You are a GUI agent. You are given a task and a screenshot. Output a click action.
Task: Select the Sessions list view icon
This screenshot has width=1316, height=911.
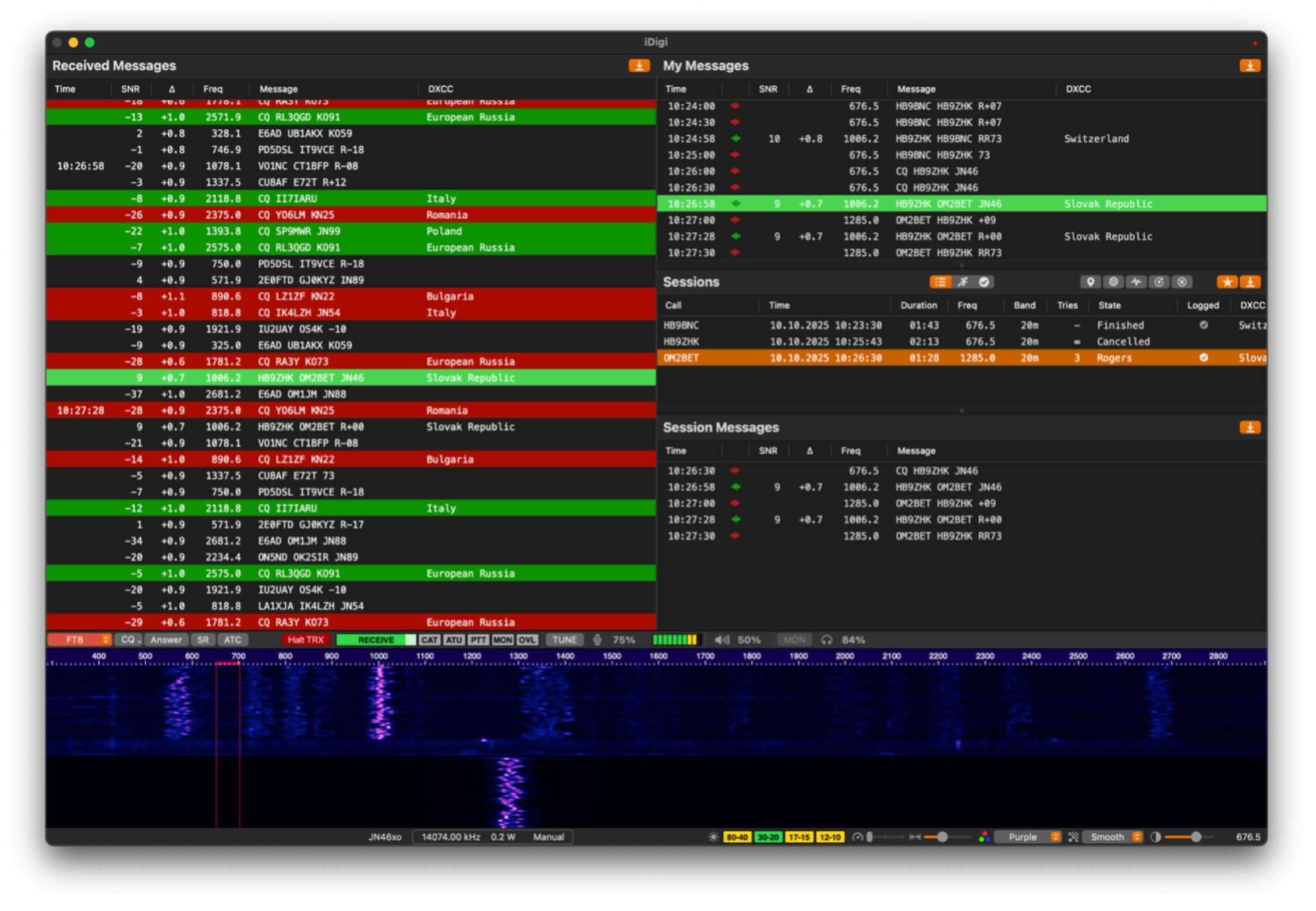pos(940,282)
